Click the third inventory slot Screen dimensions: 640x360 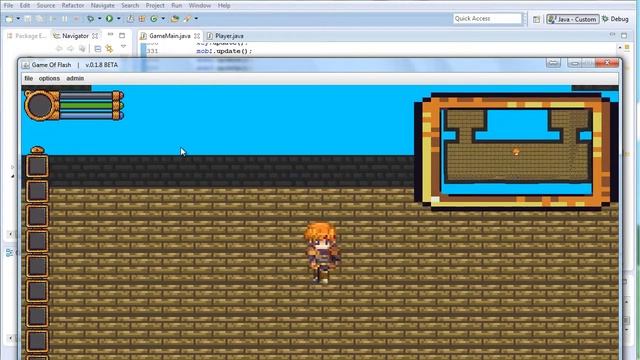pyautogui.click(x=37, y=216)
